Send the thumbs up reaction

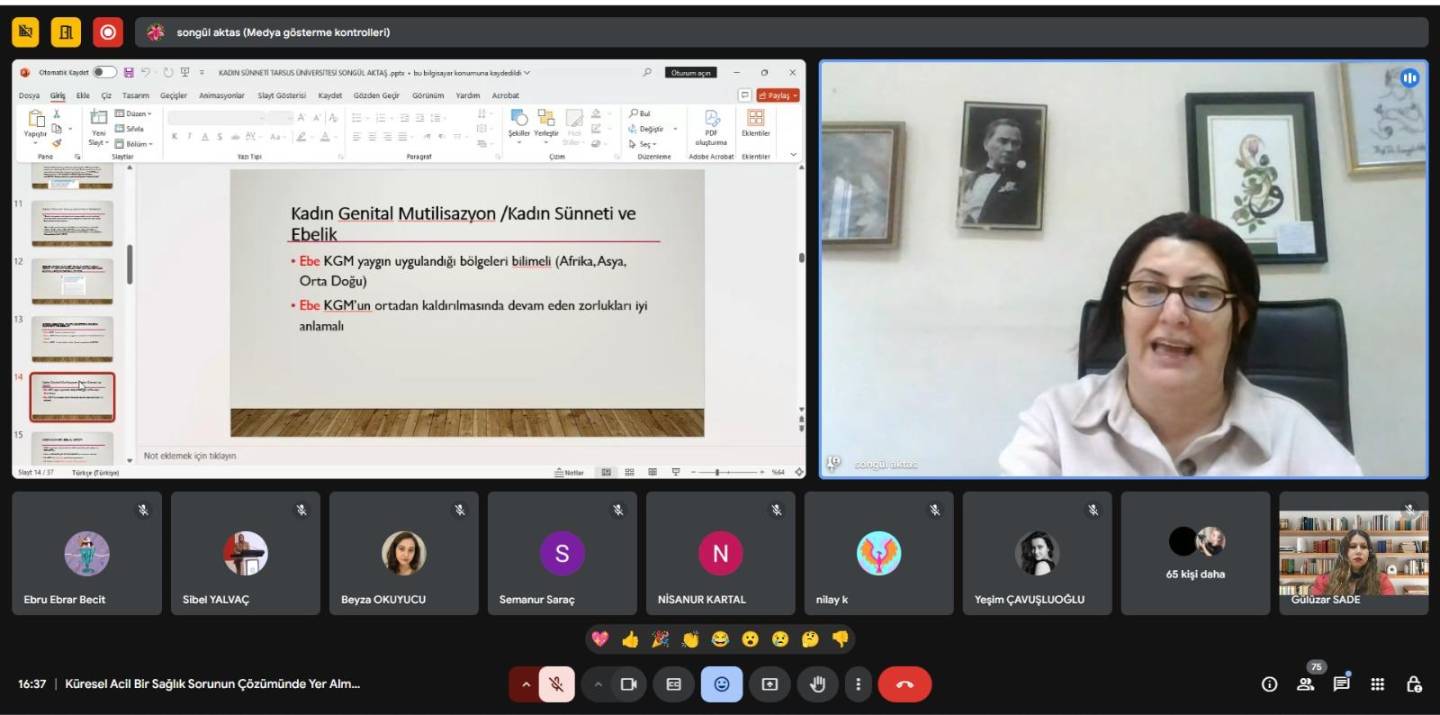[630, 639]
